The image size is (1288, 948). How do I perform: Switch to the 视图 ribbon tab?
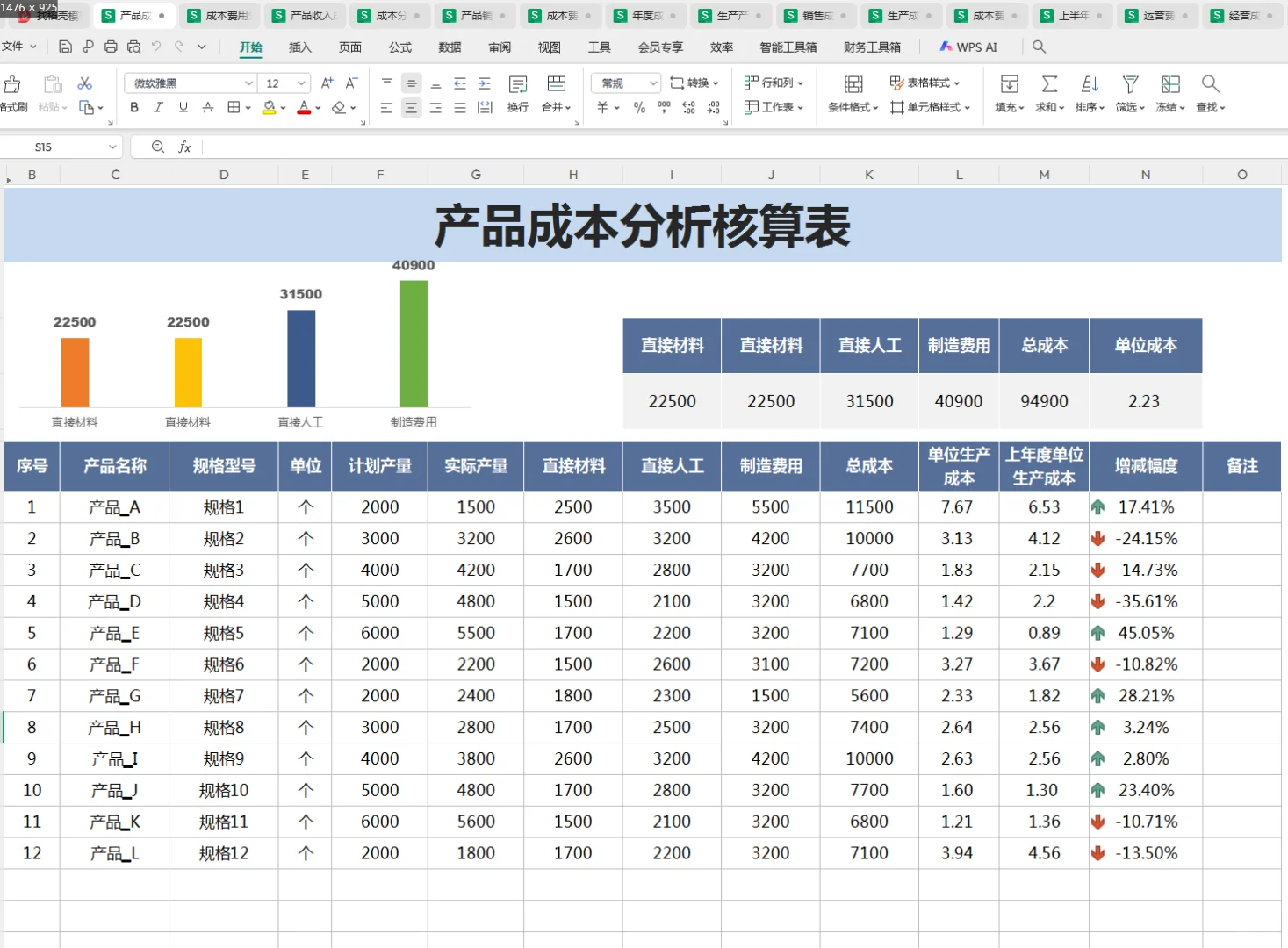point(550,47)
